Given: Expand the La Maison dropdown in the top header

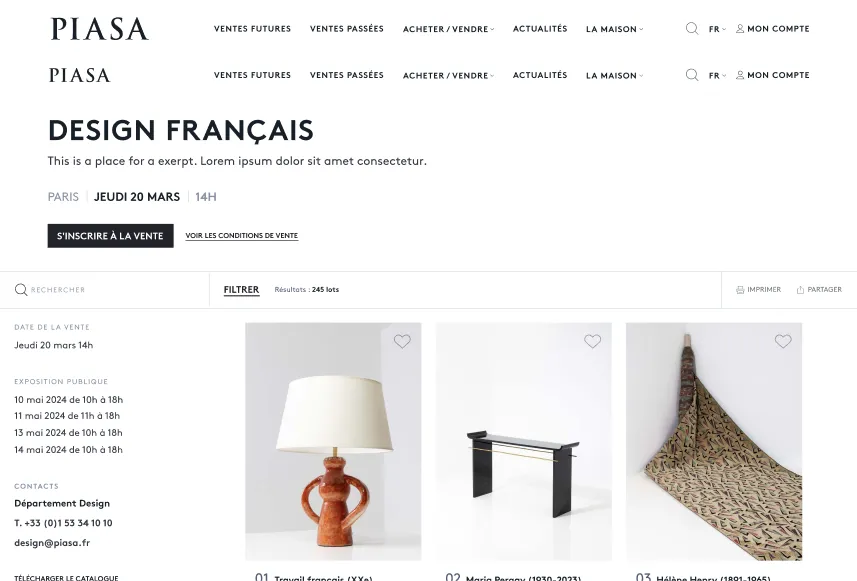Looking at the screenshot, I should coord(614,29).
